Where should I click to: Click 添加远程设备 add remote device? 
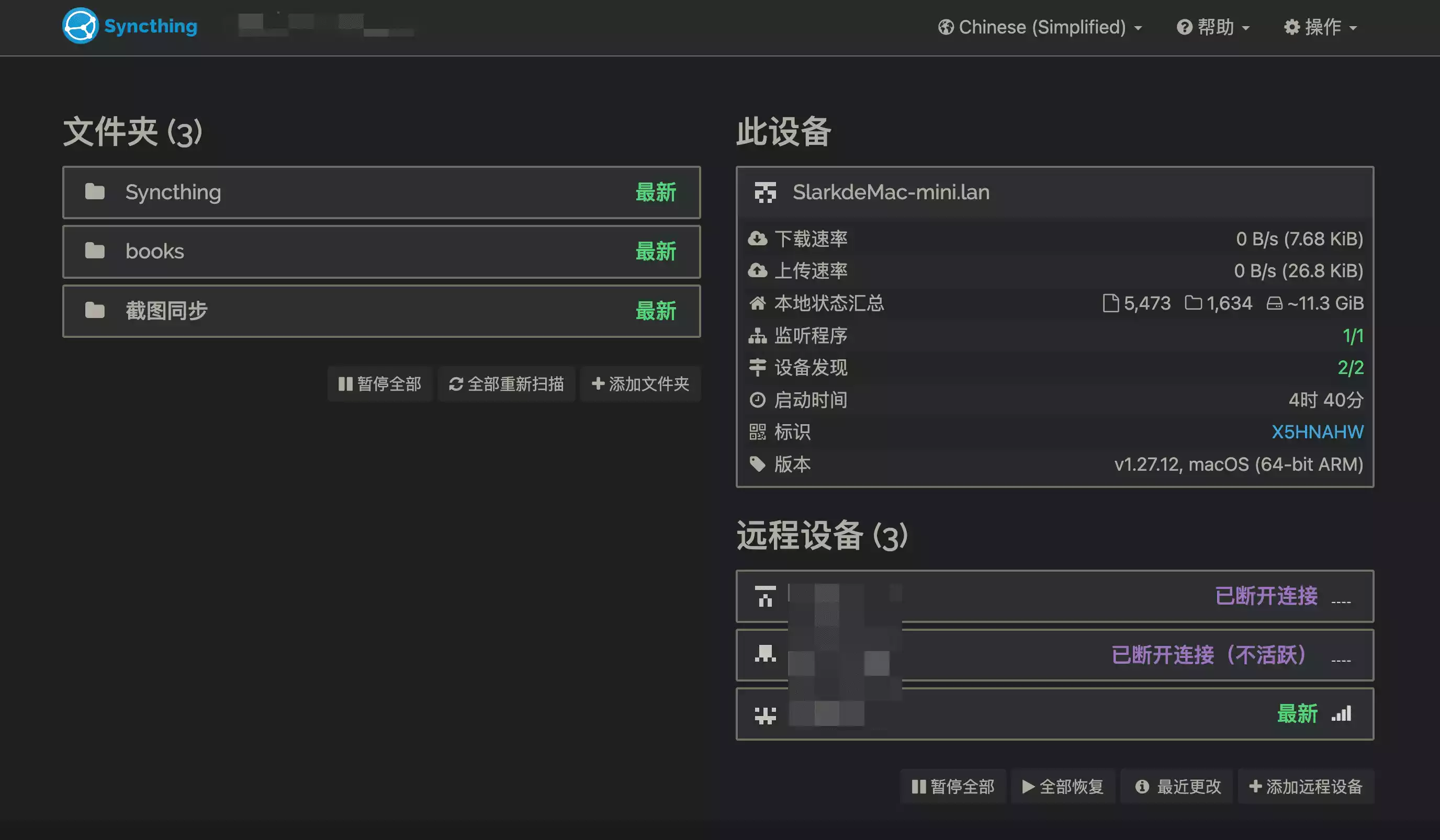1306,787
